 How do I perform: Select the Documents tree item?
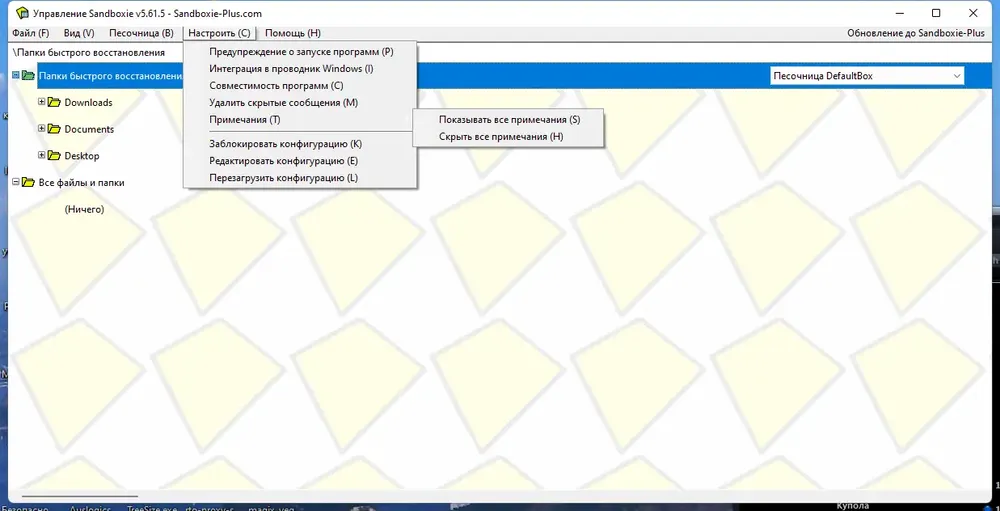coord(89,130)
